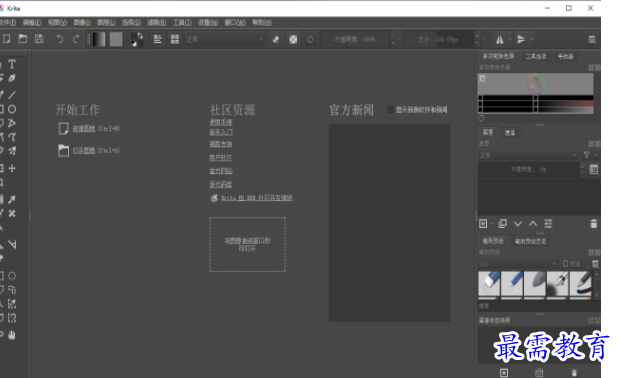This screenshot has height=378, width=618.
Task: Select the Text tool in toolbox
Action: (x=12, y=64)
